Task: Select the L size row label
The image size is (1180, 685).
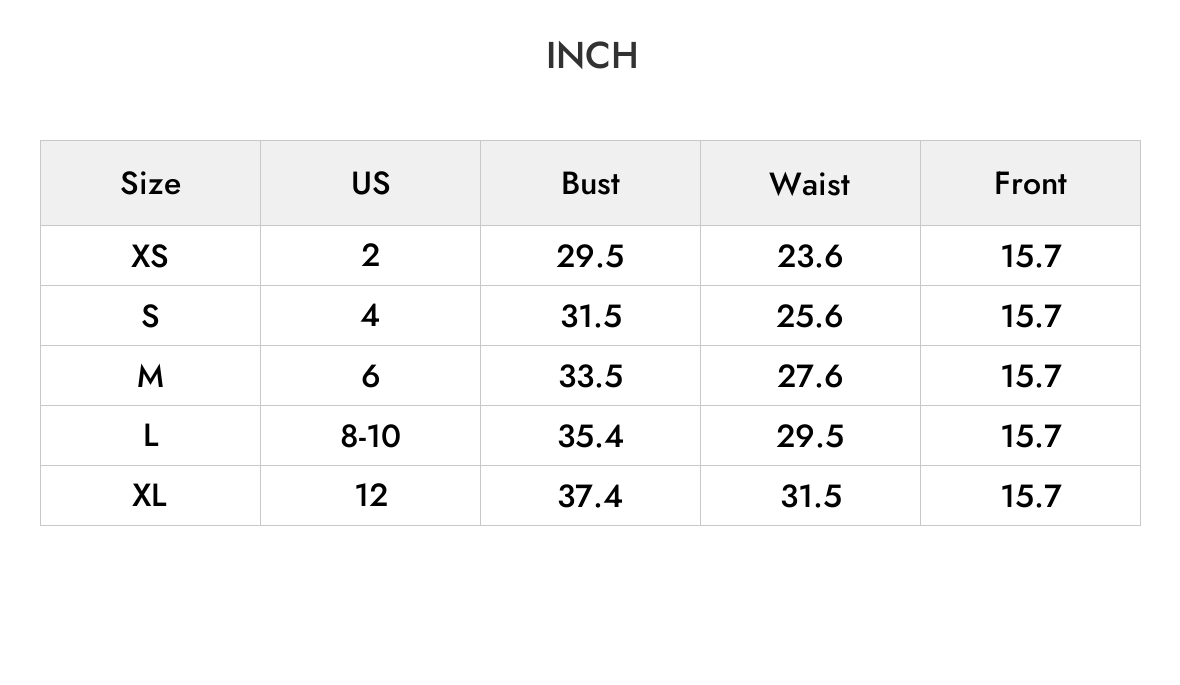Action: click(151, 436)
